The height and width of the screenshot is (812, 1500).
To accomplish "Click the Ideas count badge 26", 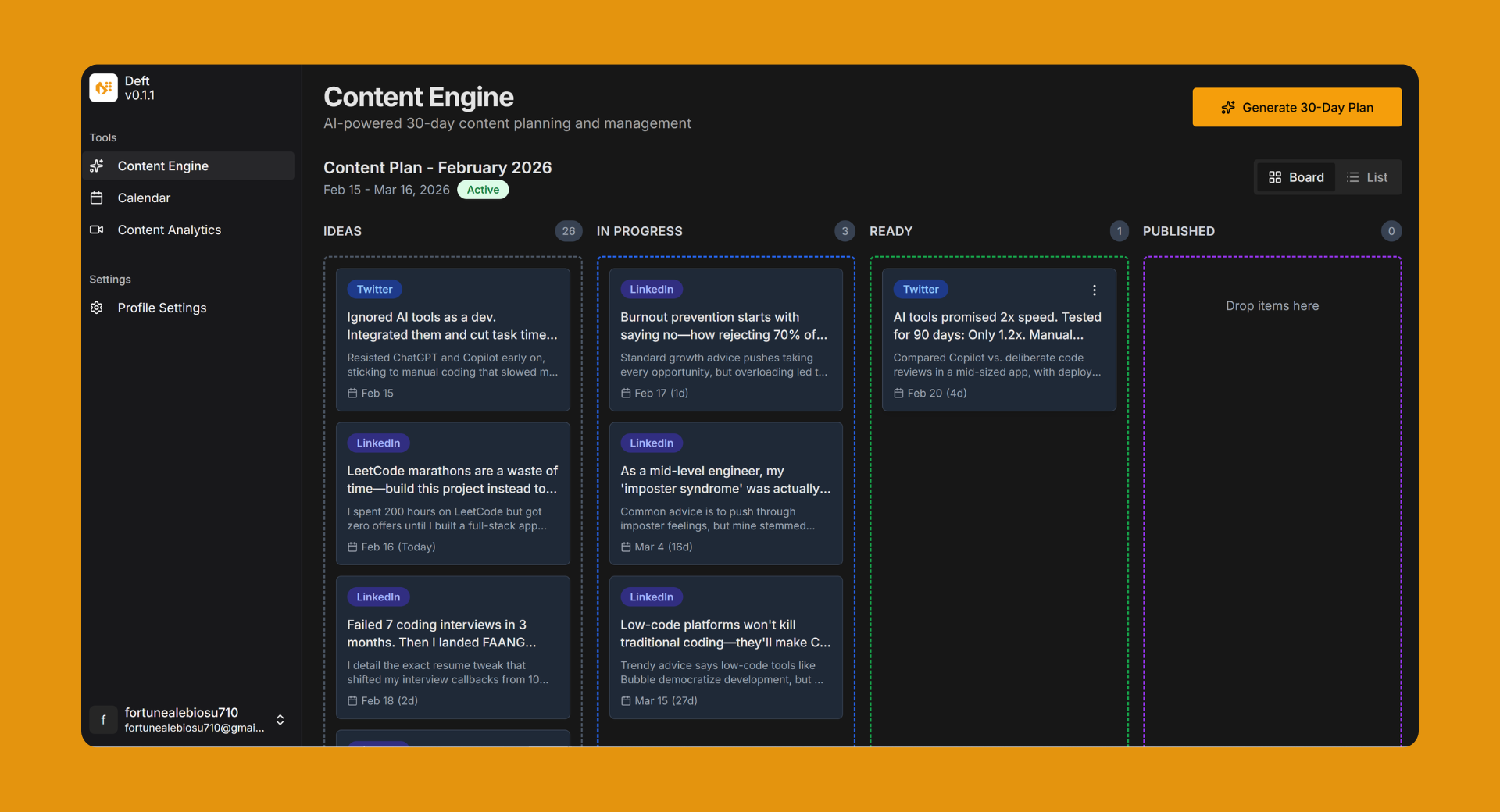I will (x=569, y=231).
